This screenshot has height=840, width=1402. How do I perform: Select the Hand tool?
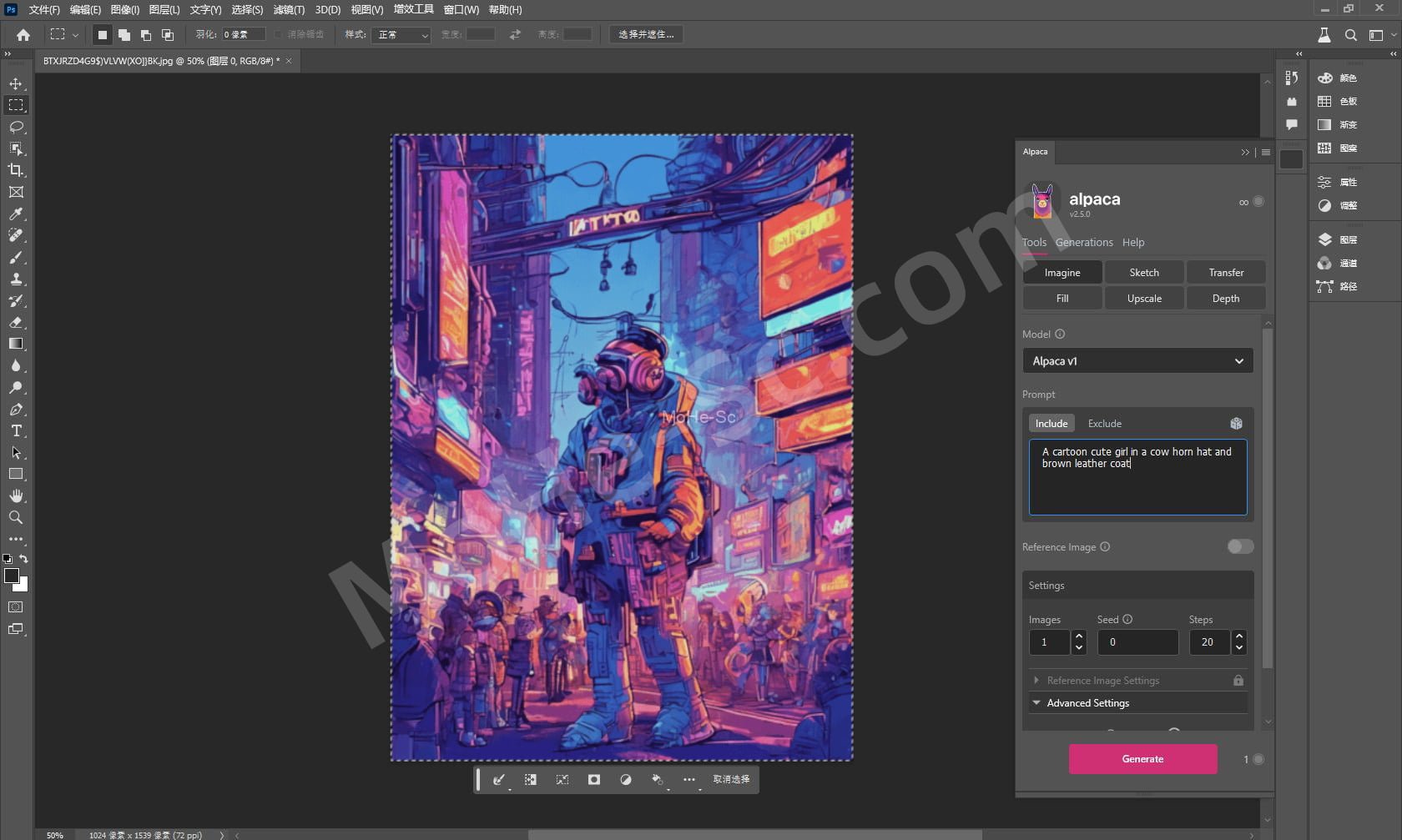(x=16, y=495)
